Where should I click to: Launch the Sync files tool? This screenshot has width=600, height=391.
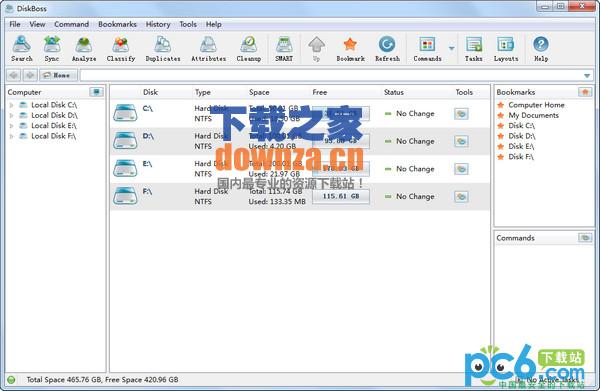pos(52,49)
